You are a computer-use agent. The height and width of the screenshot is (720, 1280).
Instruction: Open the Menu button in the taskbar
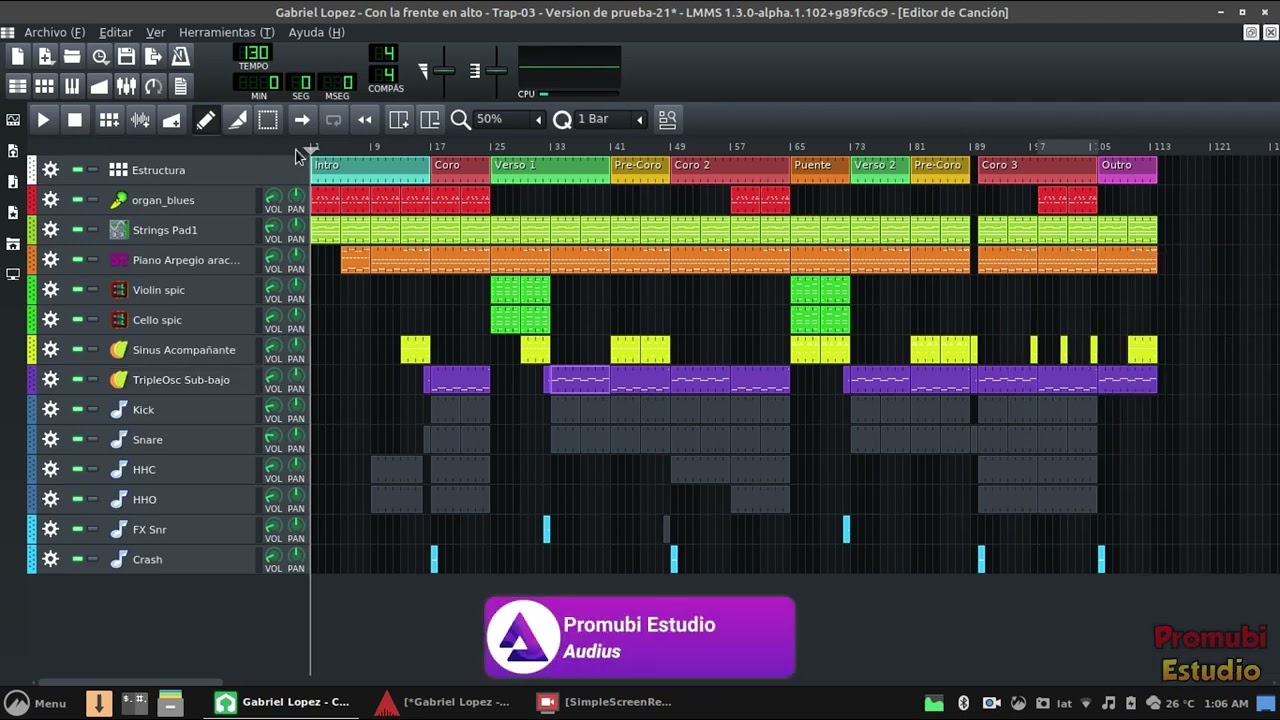36,703
